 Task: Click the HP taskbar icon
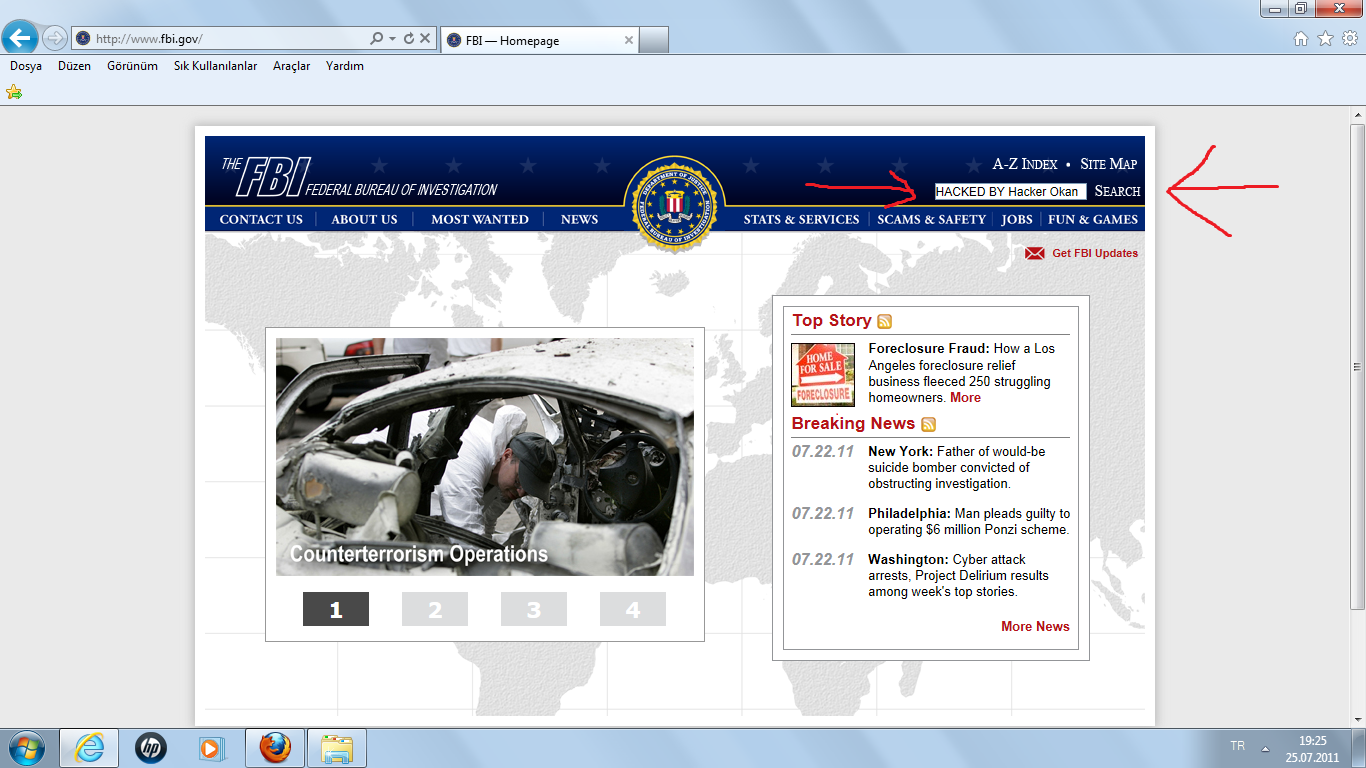click(x=151, y=748)
